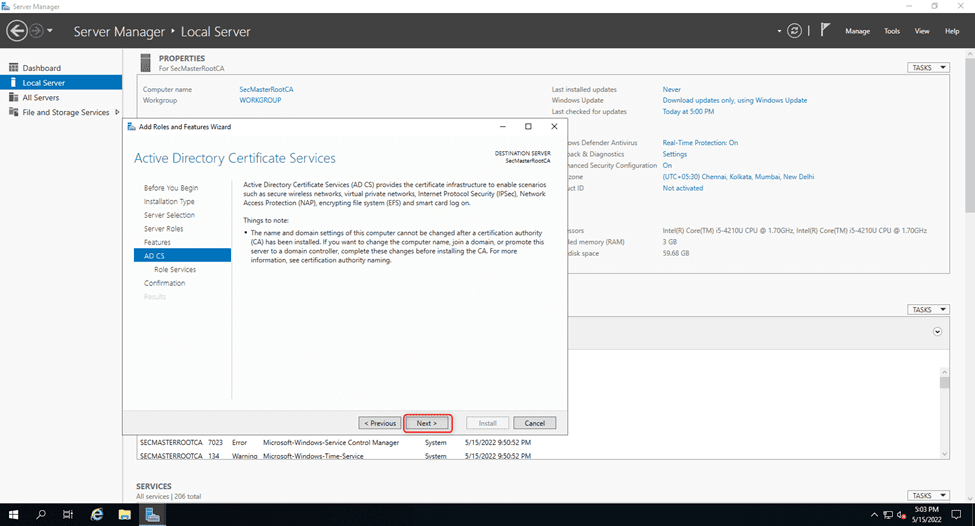Click the WORKGROUP link
This screenshot has width=975, height=526.
tap(260, 100)
